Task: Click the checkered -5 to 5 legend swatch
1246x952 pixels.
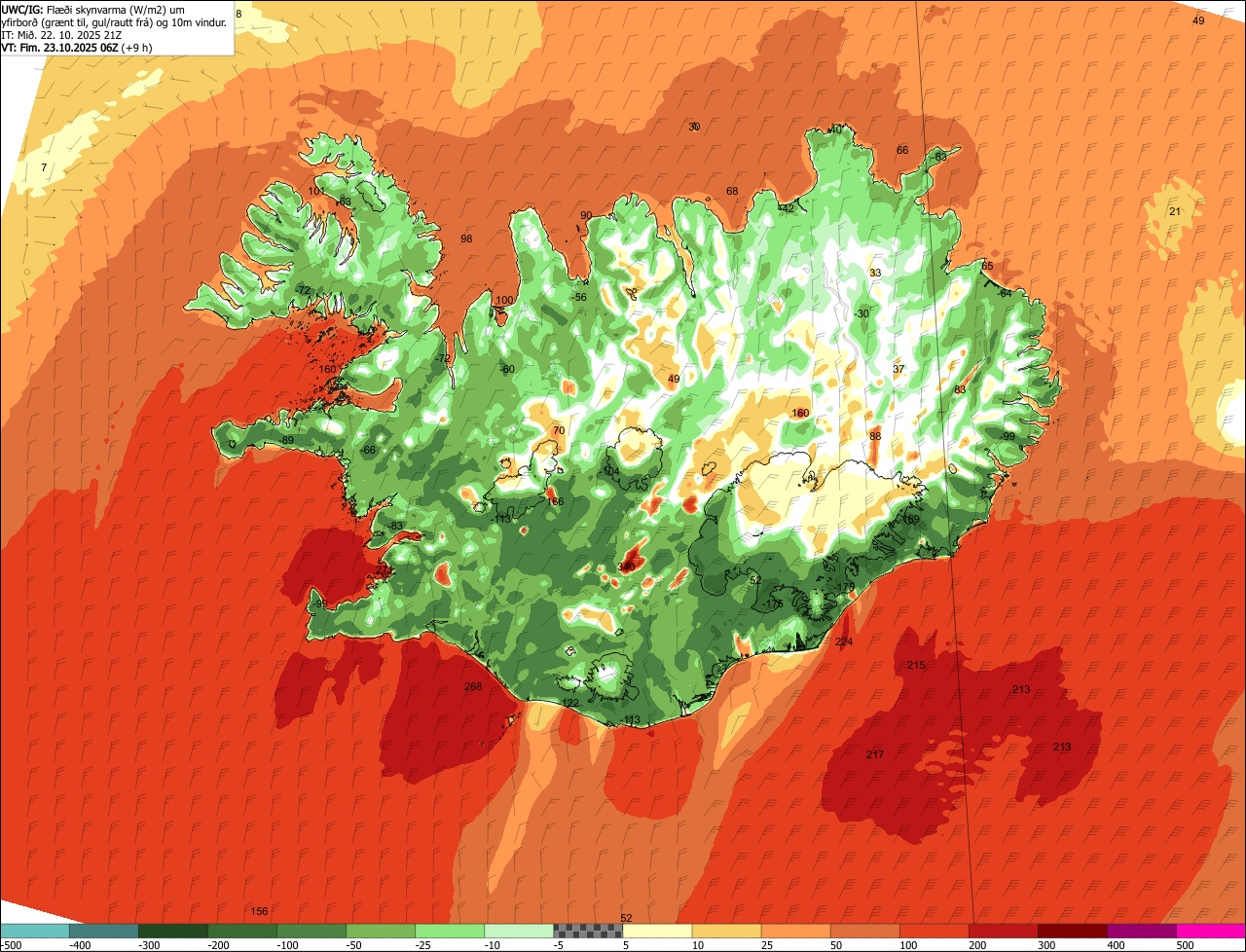Action: (x=587, y=931)
